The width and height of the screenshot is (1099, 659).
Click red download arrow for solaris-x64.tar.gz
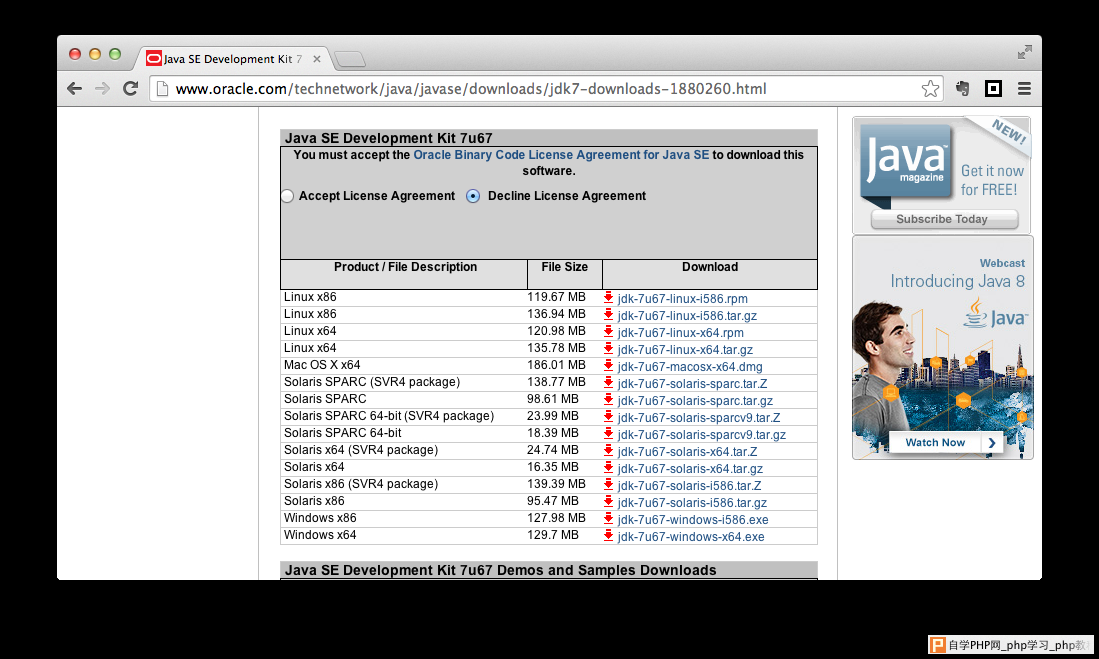608,468
